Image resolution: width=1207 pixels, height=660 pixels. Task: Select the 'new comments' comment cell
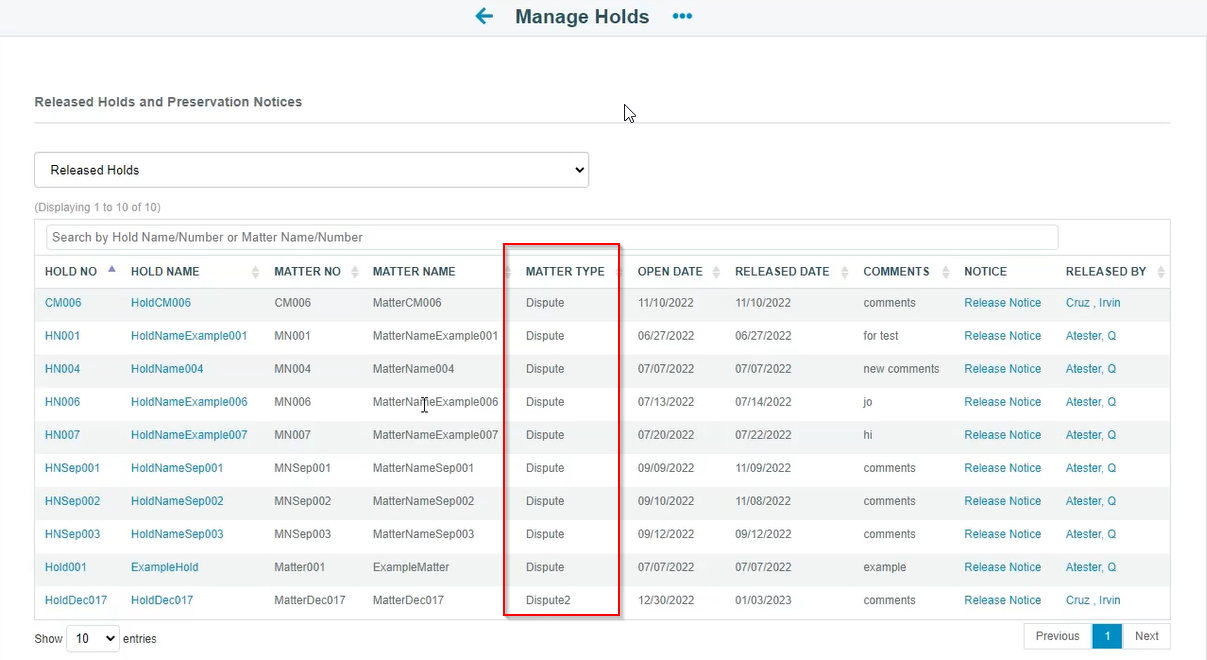click(x=901, y=369)
